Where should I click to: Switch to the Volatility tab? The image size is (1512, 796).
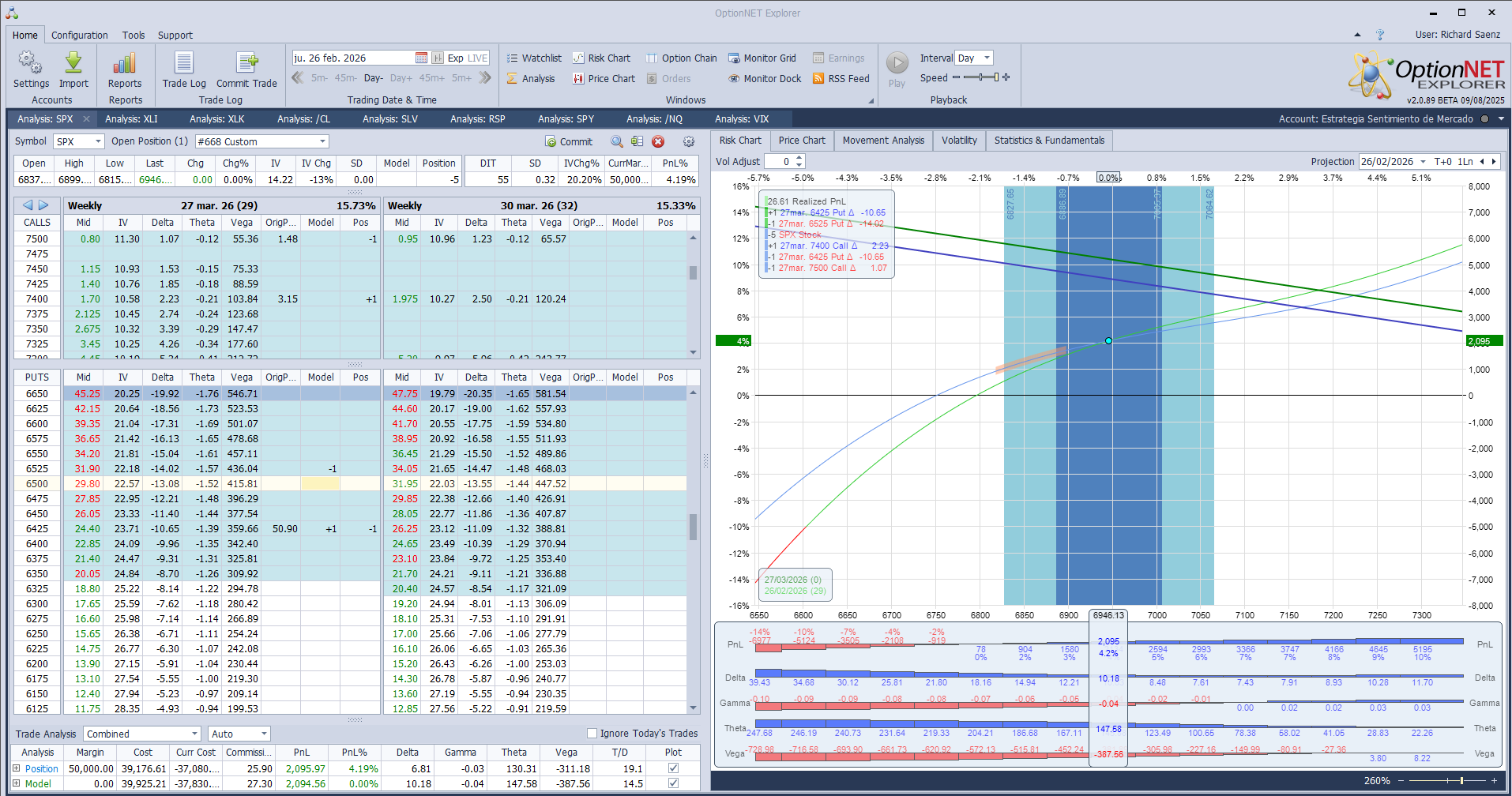pos(959,141)
